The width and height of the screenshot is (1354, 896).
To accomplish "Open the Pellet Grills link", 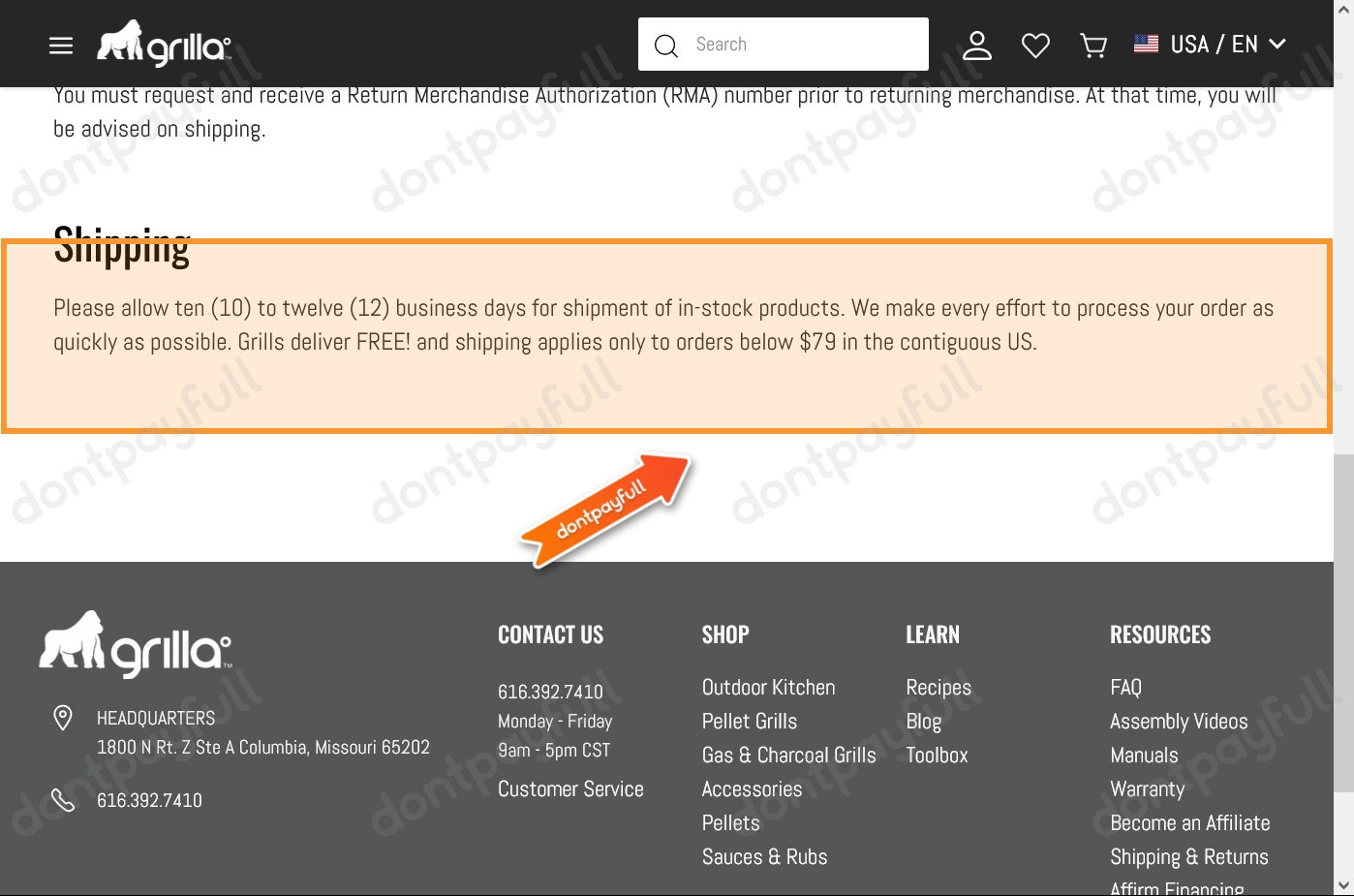I will (749, 721).
